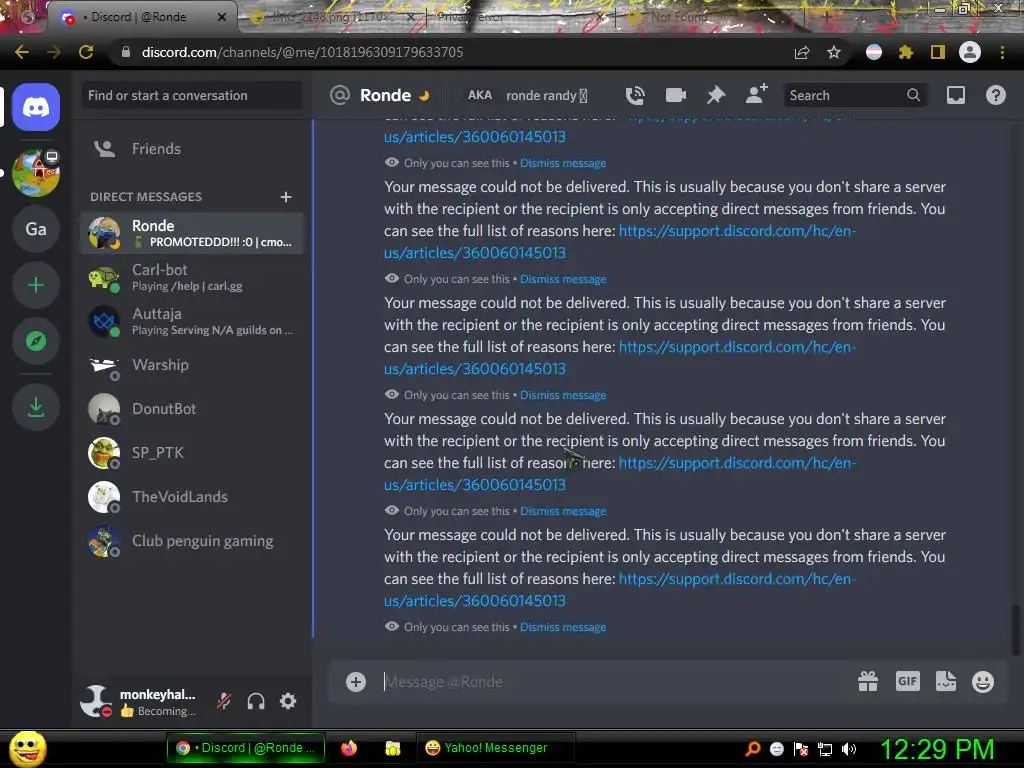This screenshot has width=1024, height=768.
Task: Open the emoji picker
Action: [x=983, y=682]
